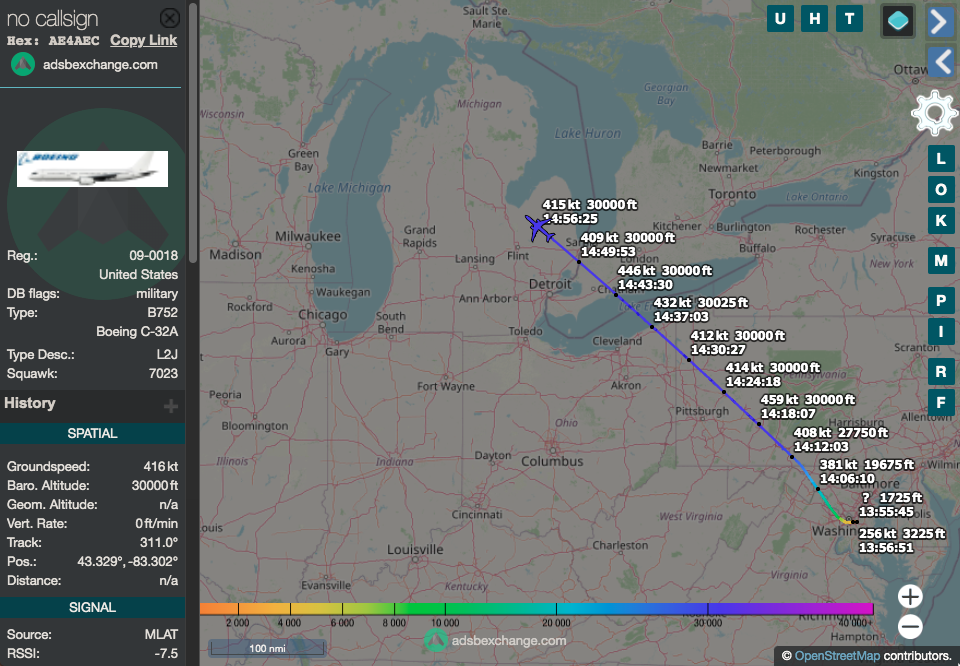
Task: Toggle the L map option button
Action: 941,159
